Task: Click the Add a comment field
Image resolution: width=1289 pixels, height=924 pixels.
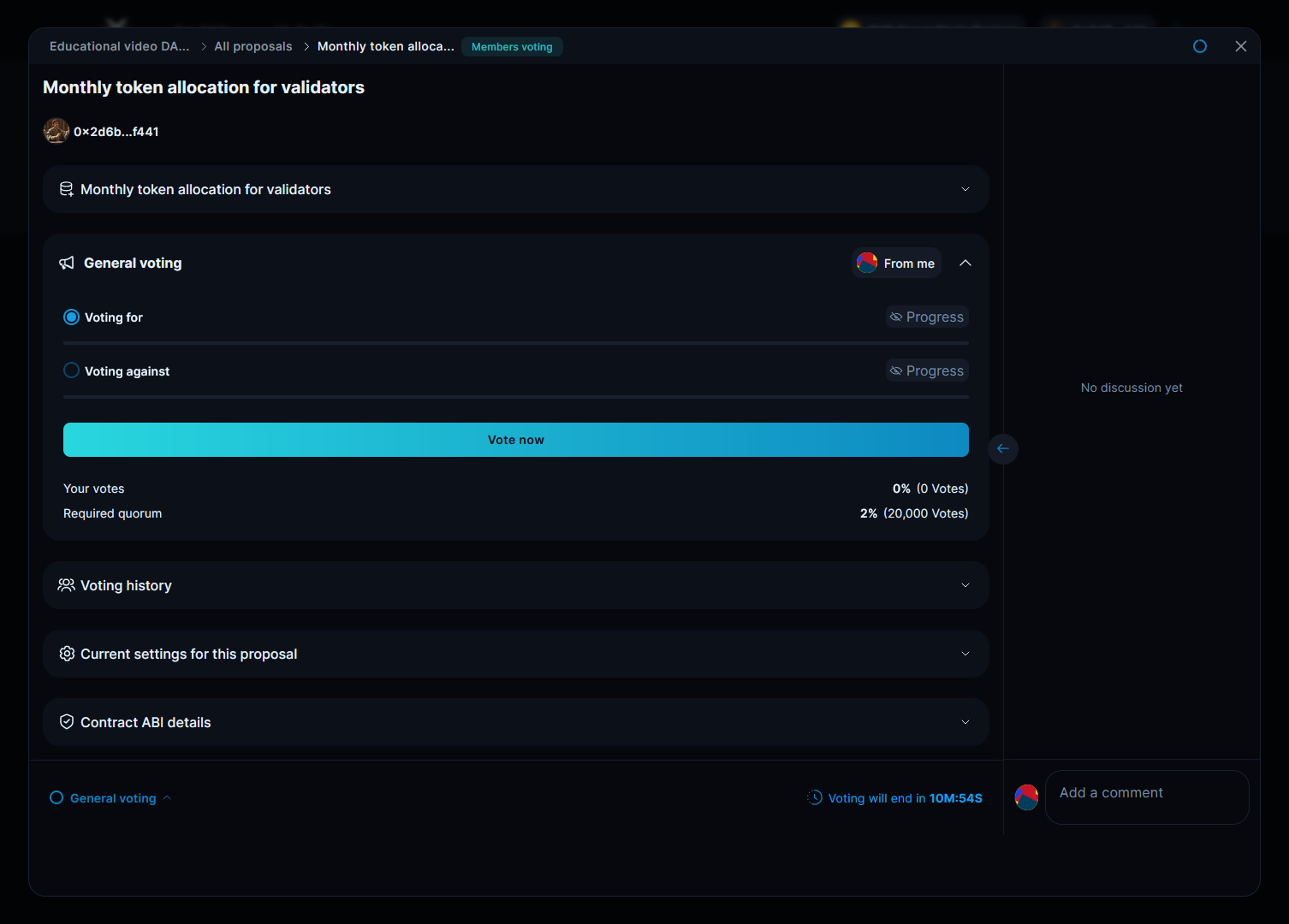Action: 1146,797
